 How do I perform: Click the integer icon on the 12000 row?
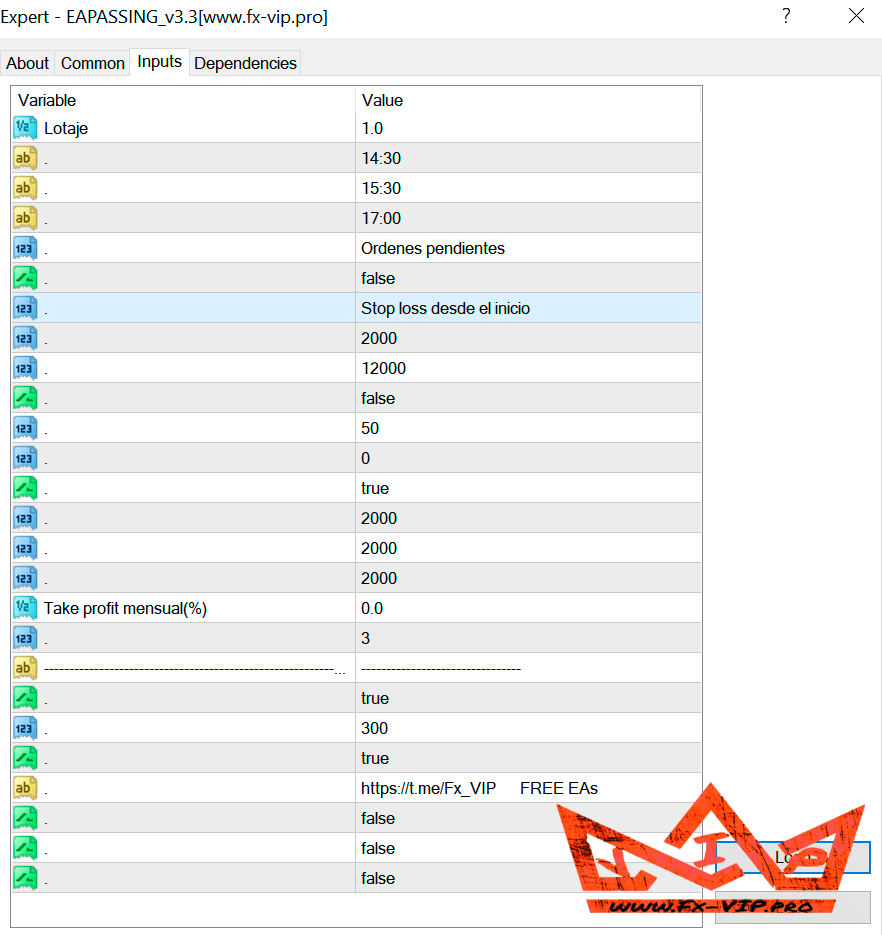(x=25, y=368)
